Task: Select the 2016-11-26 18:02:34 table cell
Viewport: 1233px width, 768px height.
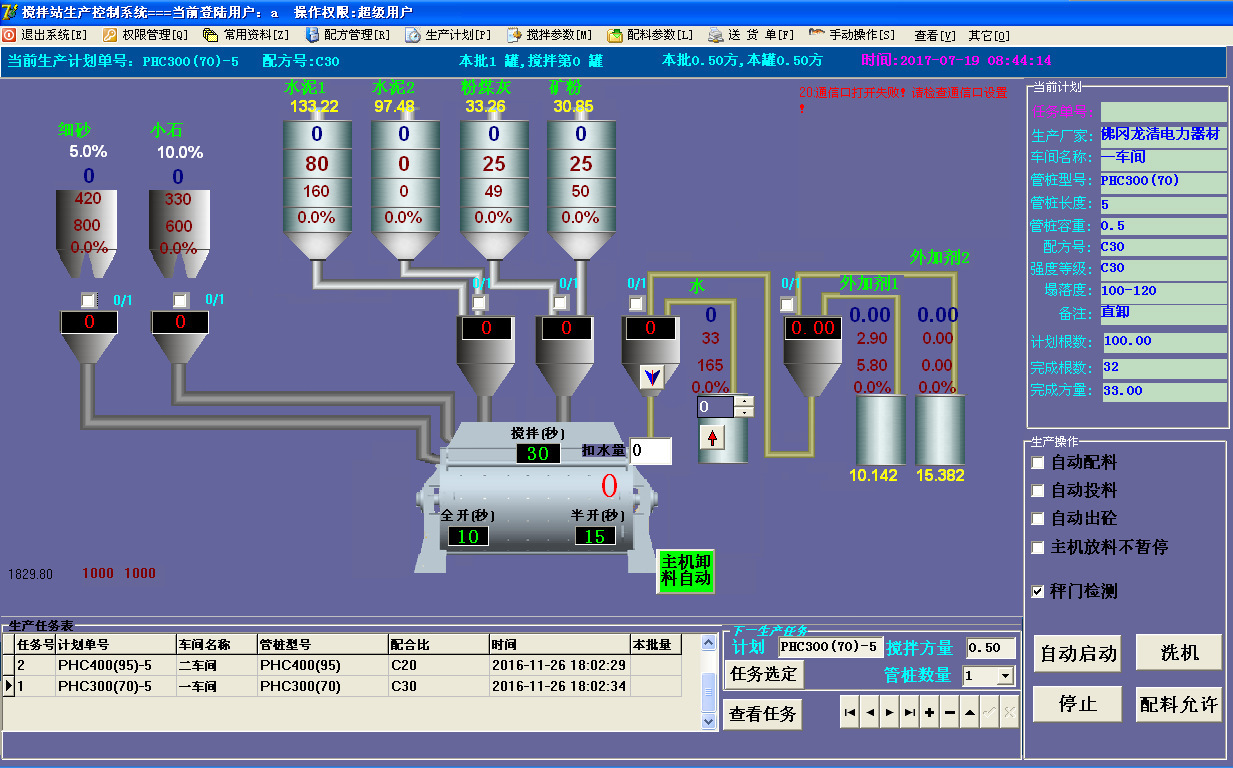Action: tap(559, 686)
